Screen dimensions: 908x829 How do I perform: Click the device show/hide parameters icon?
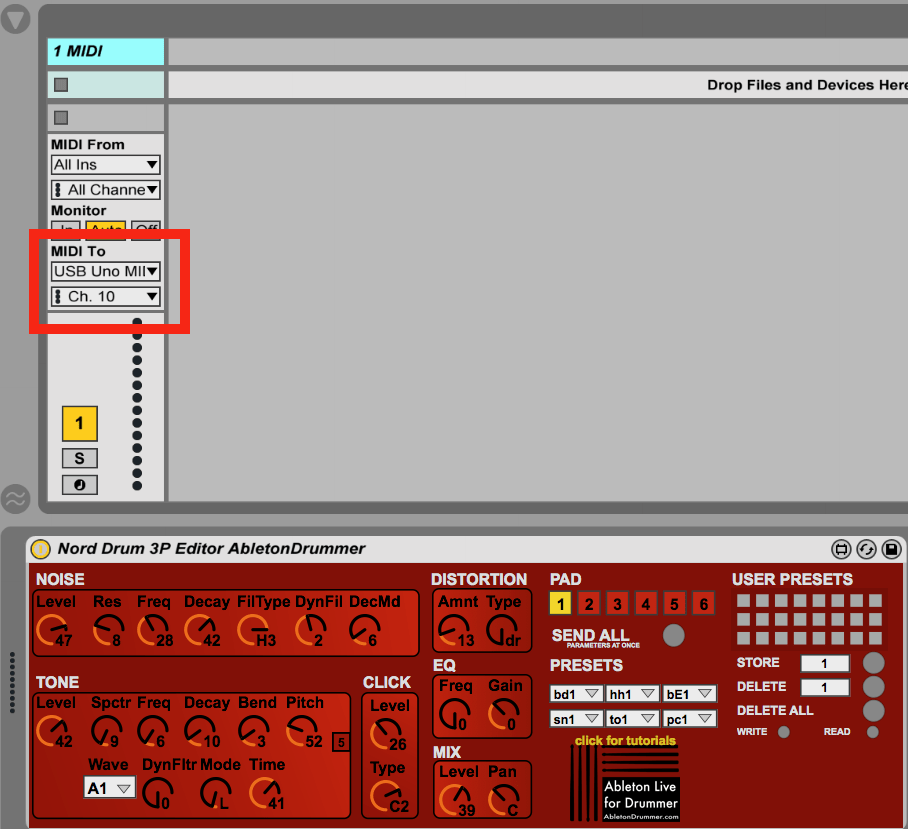[x=841, y=549]
